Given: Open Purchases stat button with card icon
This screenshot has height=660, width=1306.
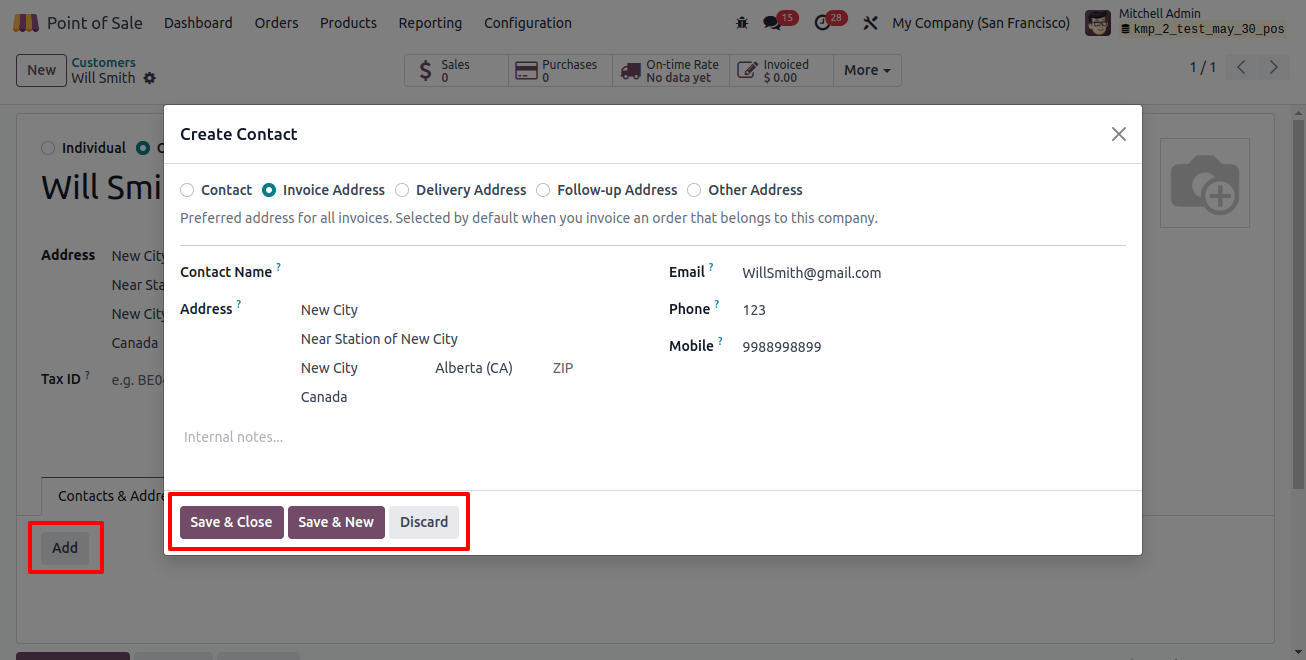Looking at the screenshot, I should (560, 70).
